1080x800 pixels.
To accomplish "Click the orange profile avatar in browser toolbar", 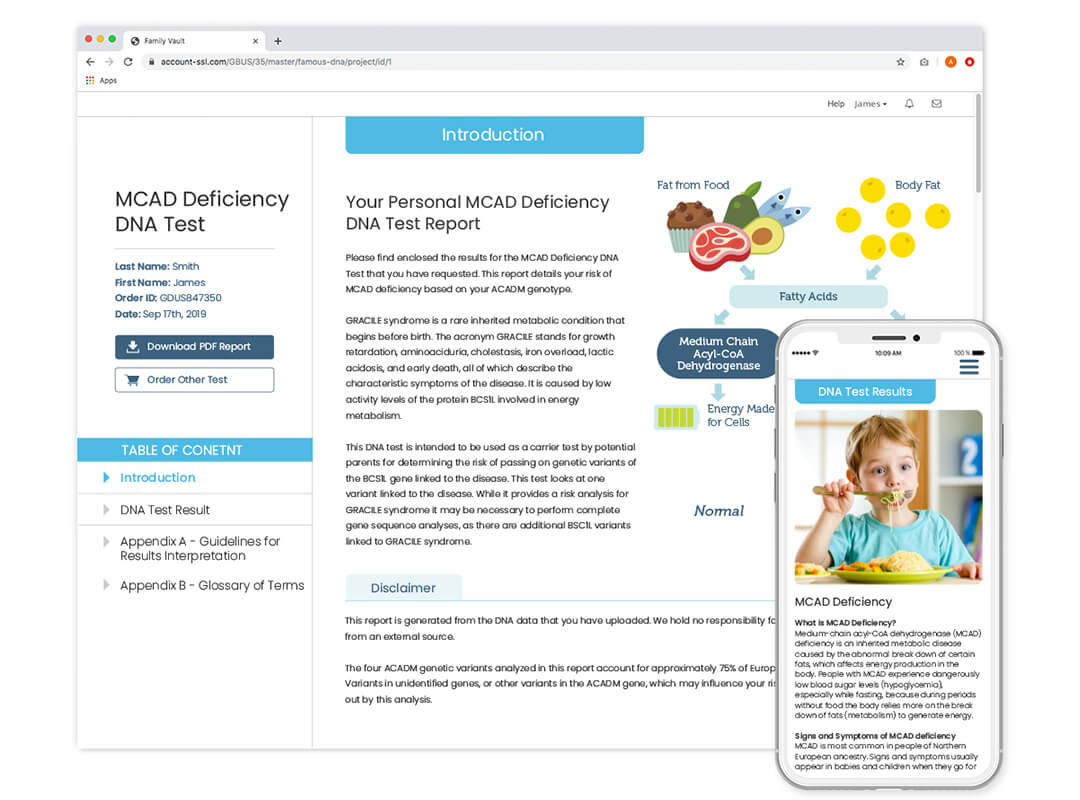I will click(951, 62).
